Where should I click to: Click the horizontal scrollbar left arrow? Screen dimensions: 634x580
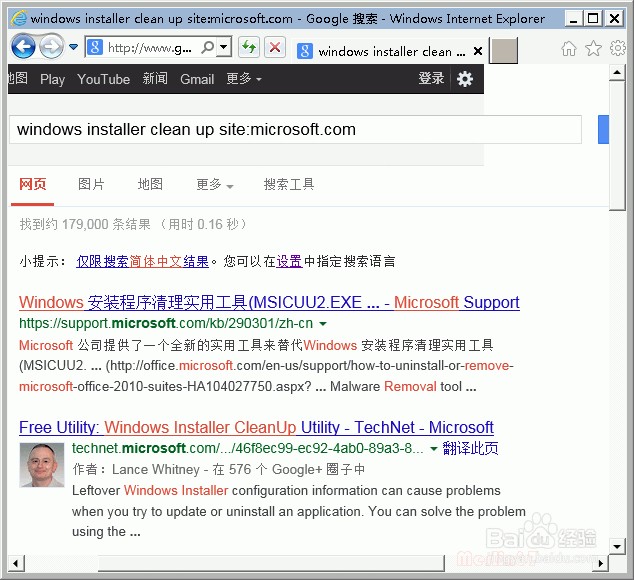pos(16,563)
